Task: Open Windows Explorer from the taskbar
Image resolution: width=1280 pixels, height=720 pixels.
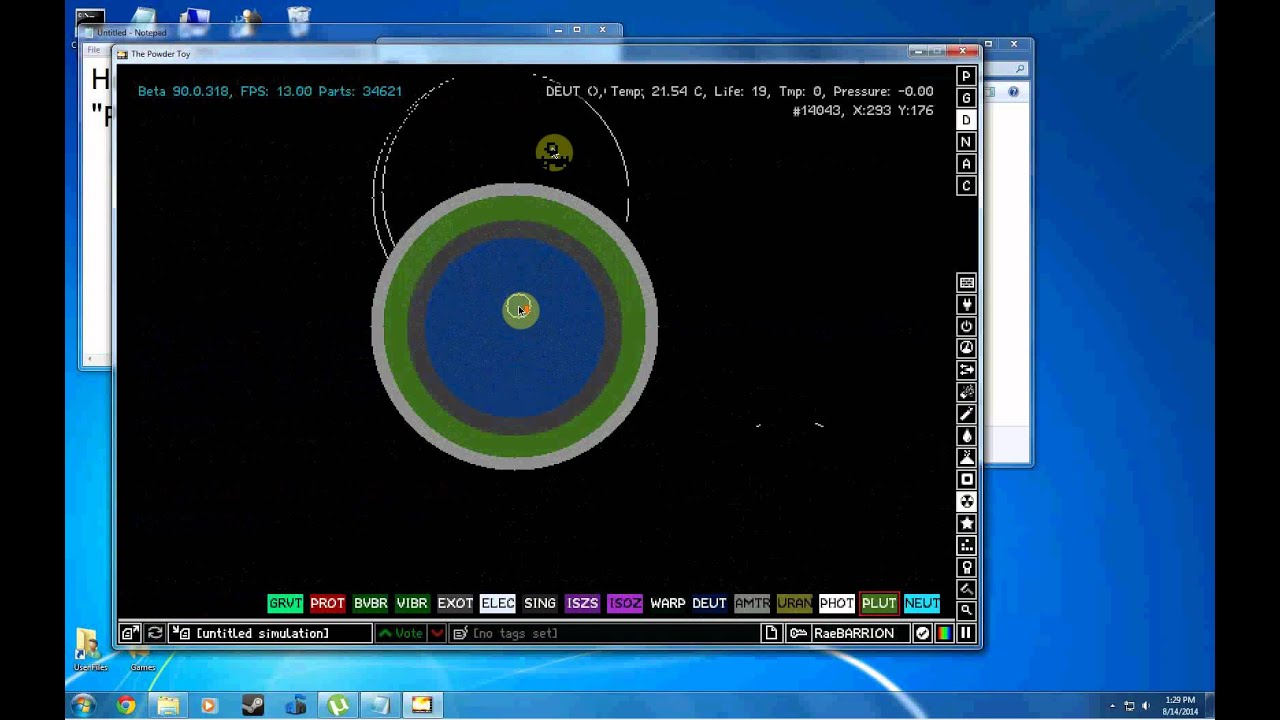Action: [x=168, y=705]
